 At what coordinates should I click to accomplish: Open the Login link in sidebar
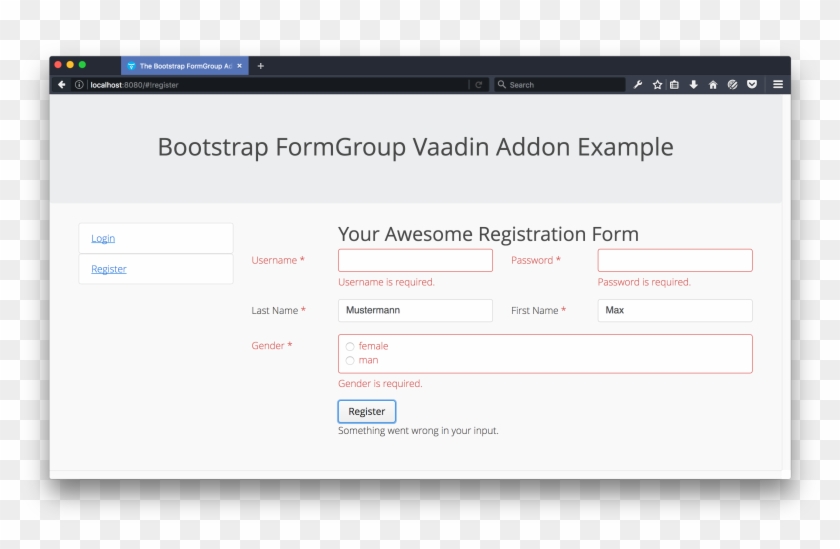pos(103,238)
